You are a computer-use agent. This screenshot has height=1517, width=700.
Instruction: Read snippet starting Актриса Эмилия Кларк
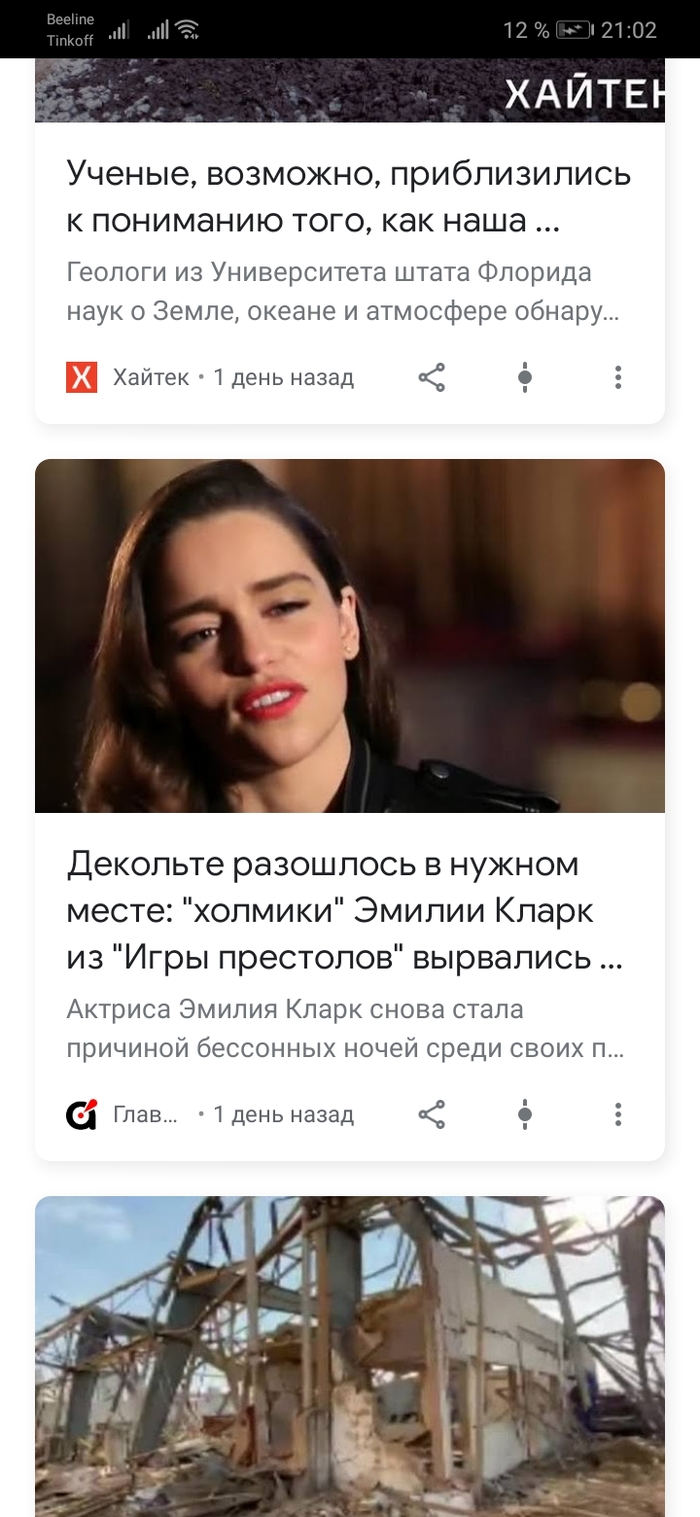click(x=346, y=1029)
